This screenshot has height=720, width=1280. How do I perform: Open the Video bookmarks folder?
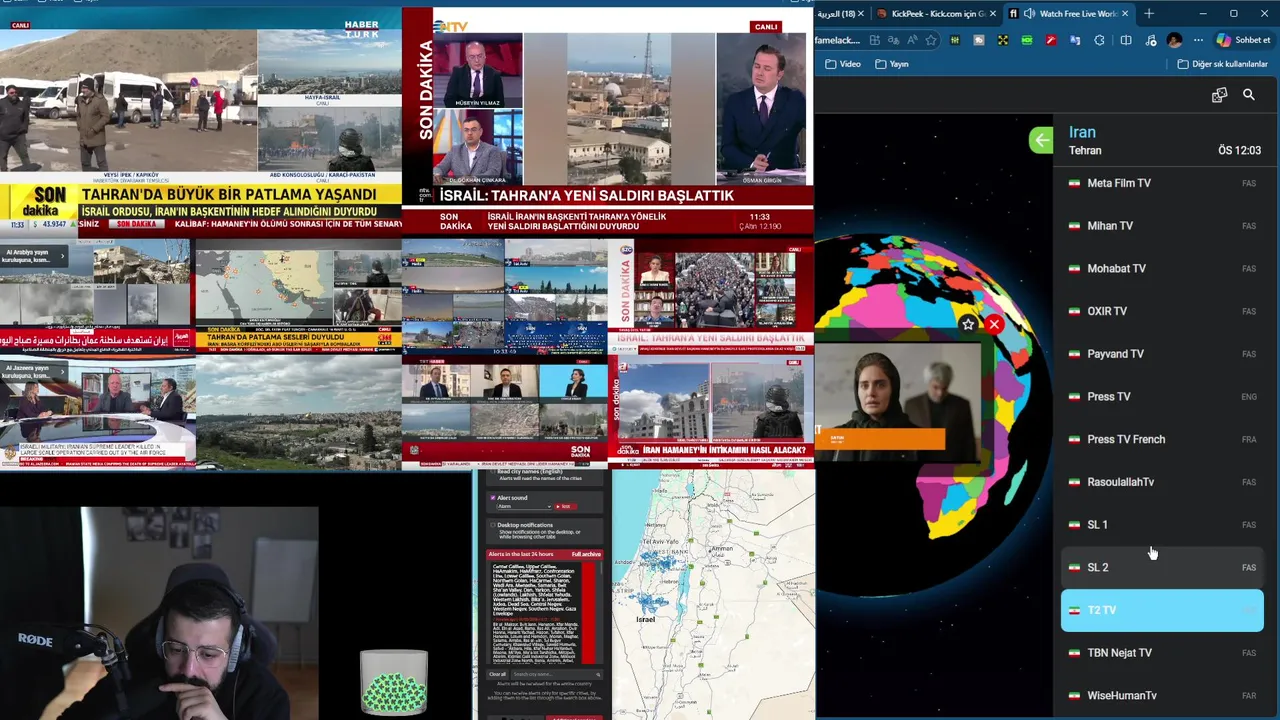[x=842, y=64]
